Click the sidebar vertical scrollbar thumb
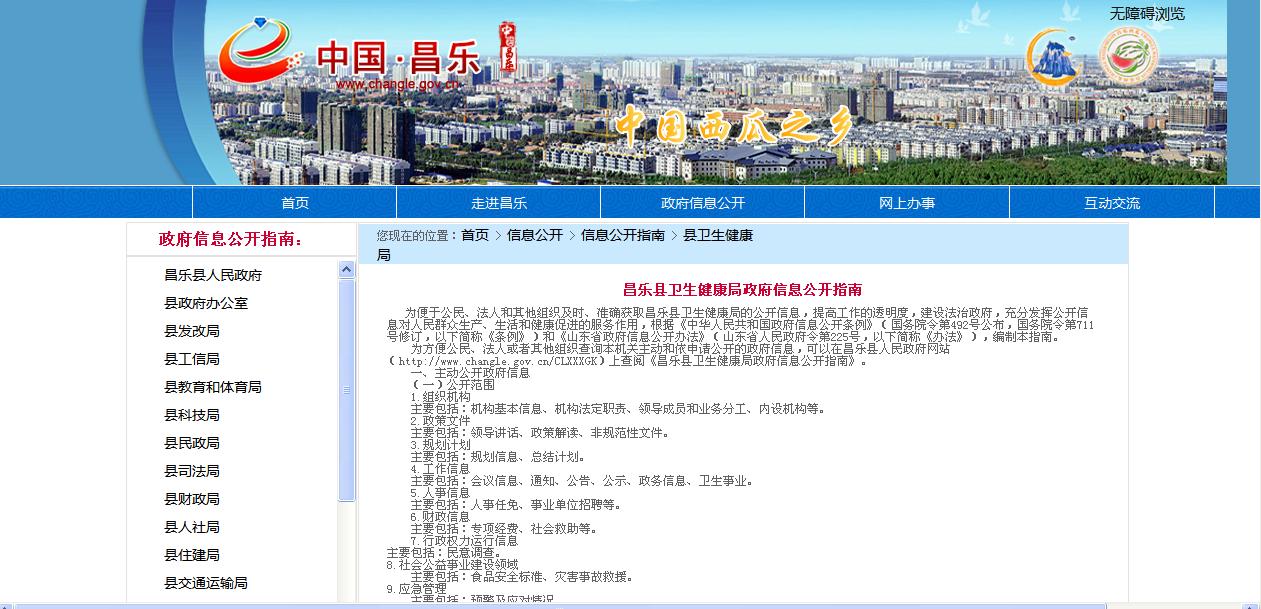The image size is (1261, 609). pos(346,390)
